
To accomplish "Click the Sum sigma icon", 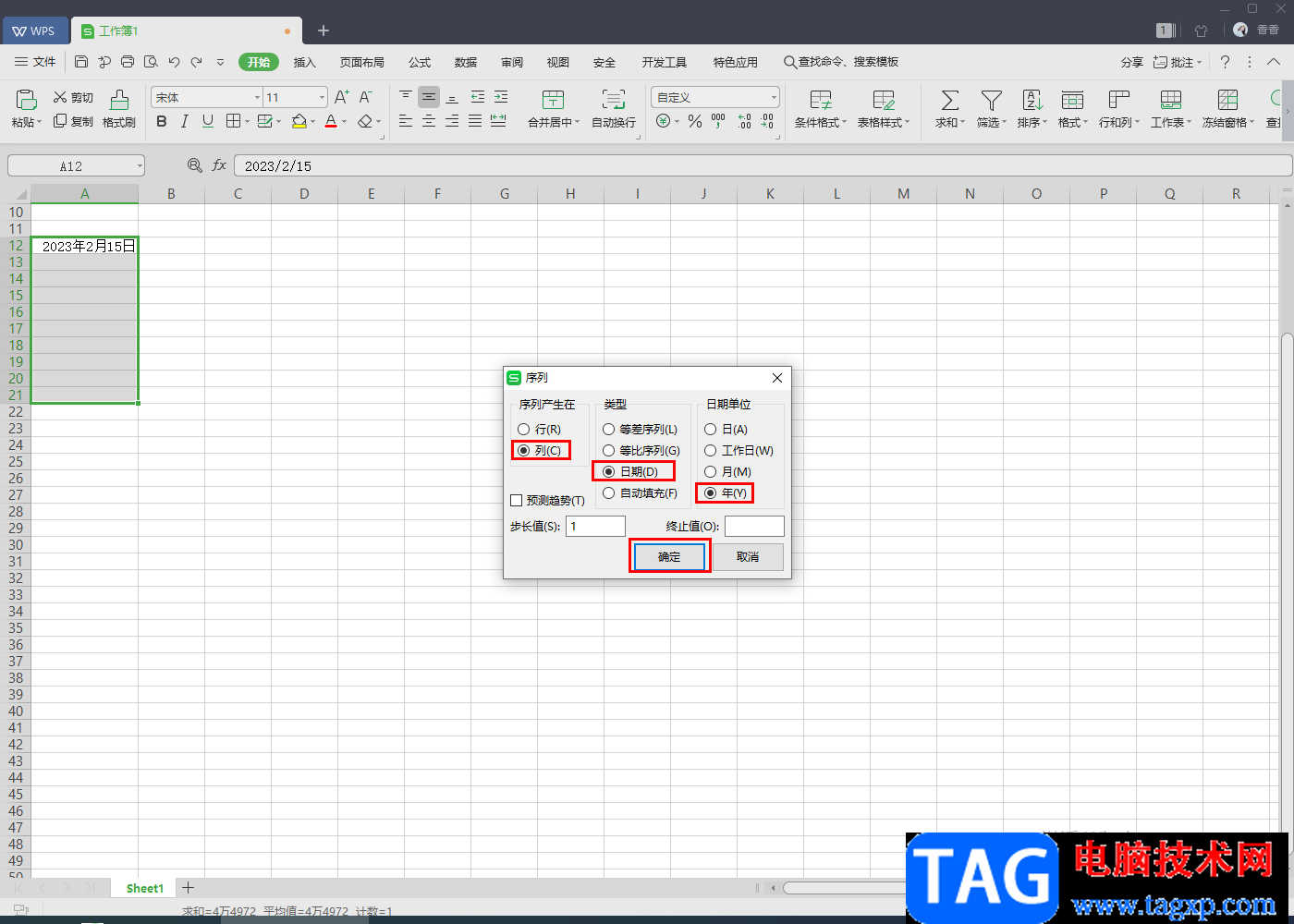I will [949, 100].
